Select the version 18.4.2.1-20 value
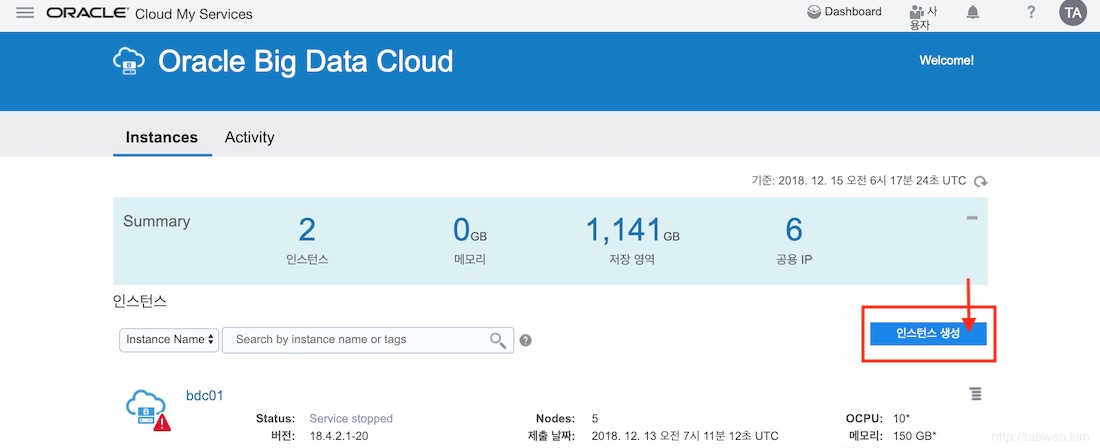 point(339,436)
